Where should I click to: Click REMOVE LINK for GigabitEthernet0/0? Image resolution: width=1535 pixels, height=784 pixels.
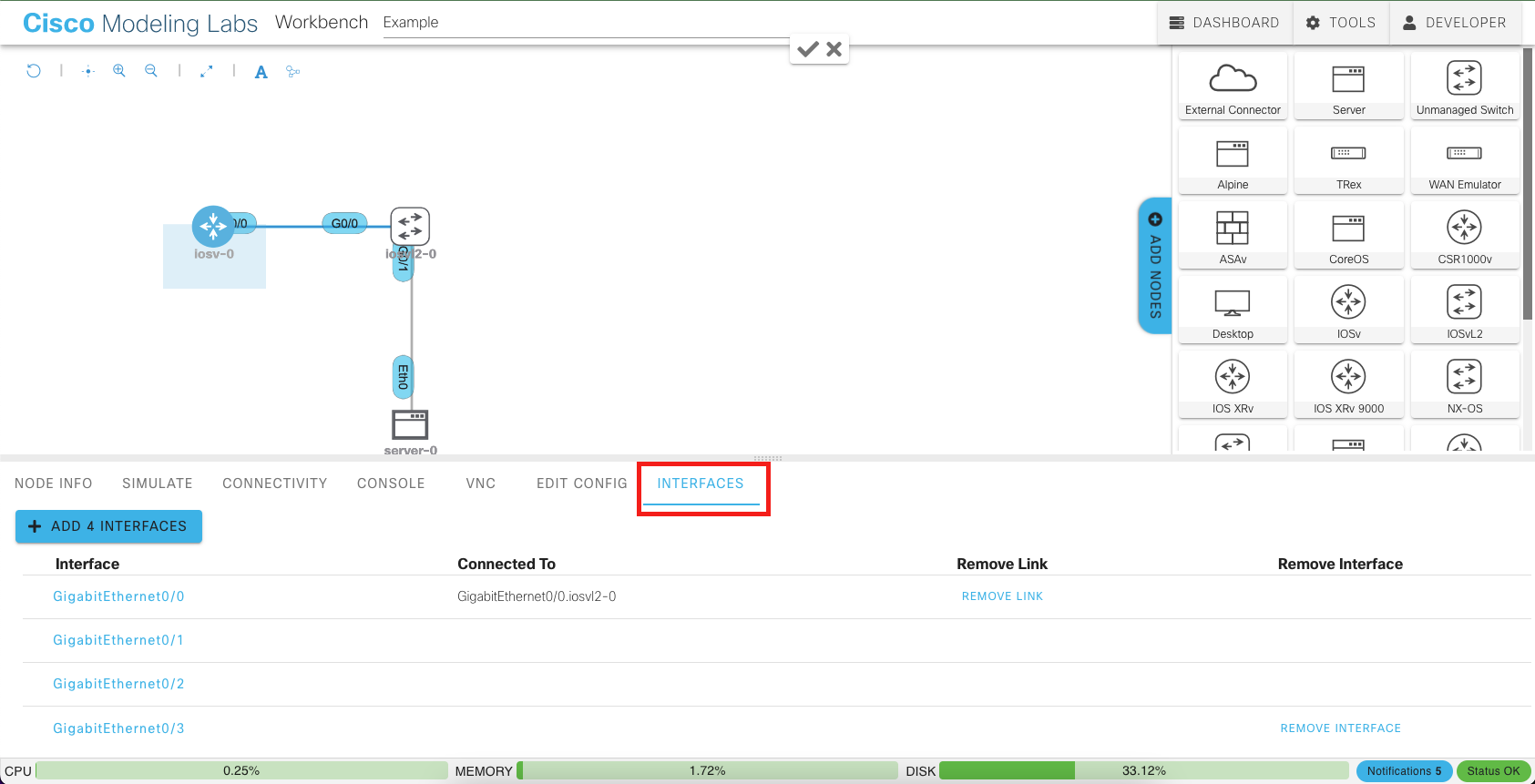point(1002,596)
